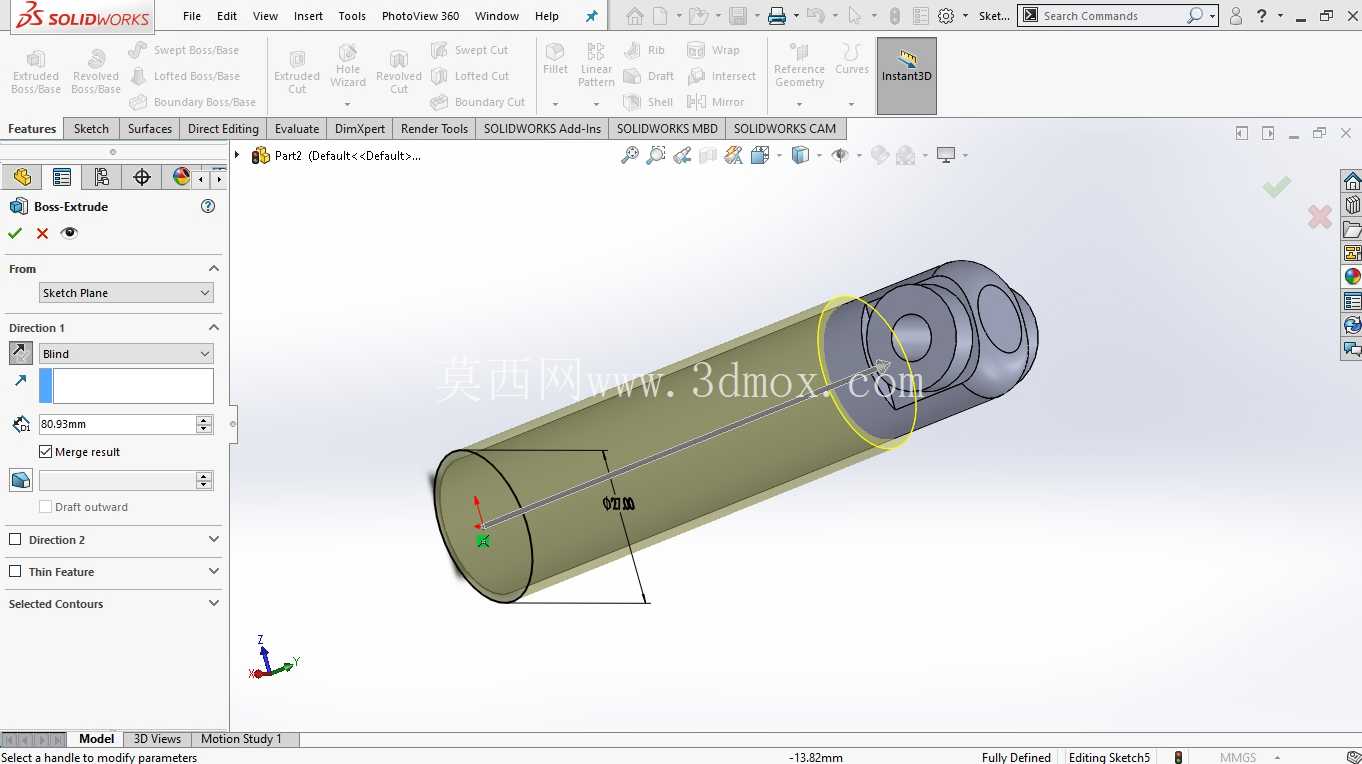Click the MMGS unit system in status bar
The width and height of the screenshot is (1362, 764).
1238,757
